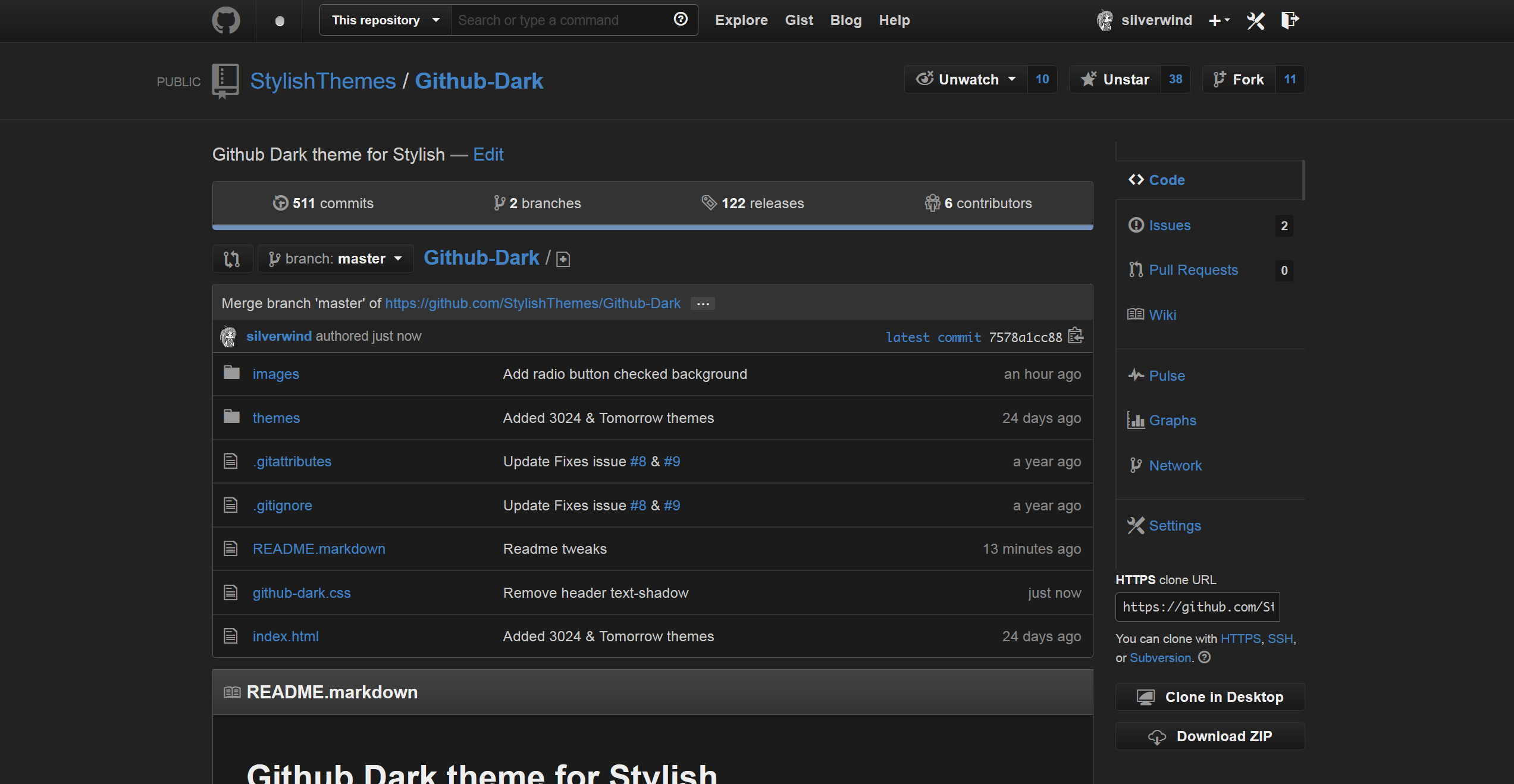This screenshot has height=784, width=1514.
Task: Click the themes folder icon
Action: (231, 417)
